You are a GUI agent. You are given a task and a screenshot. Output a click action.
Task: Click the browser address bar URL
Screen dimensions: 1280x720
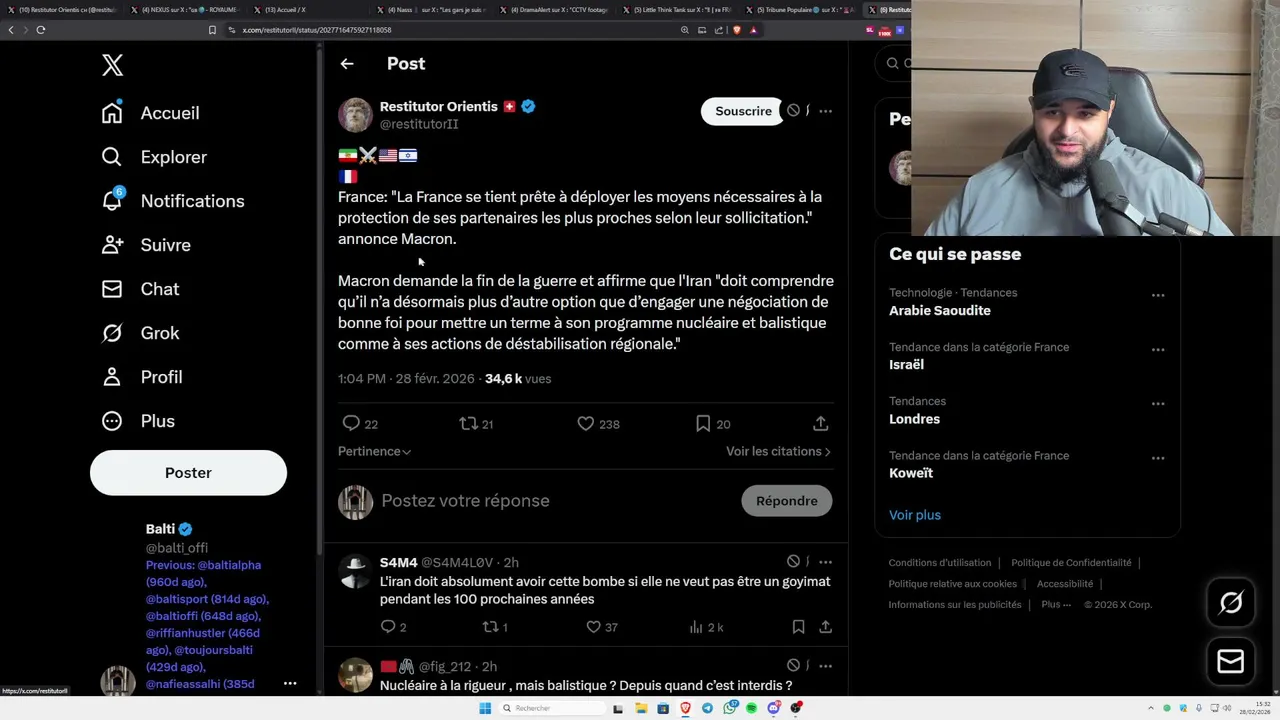318,30
